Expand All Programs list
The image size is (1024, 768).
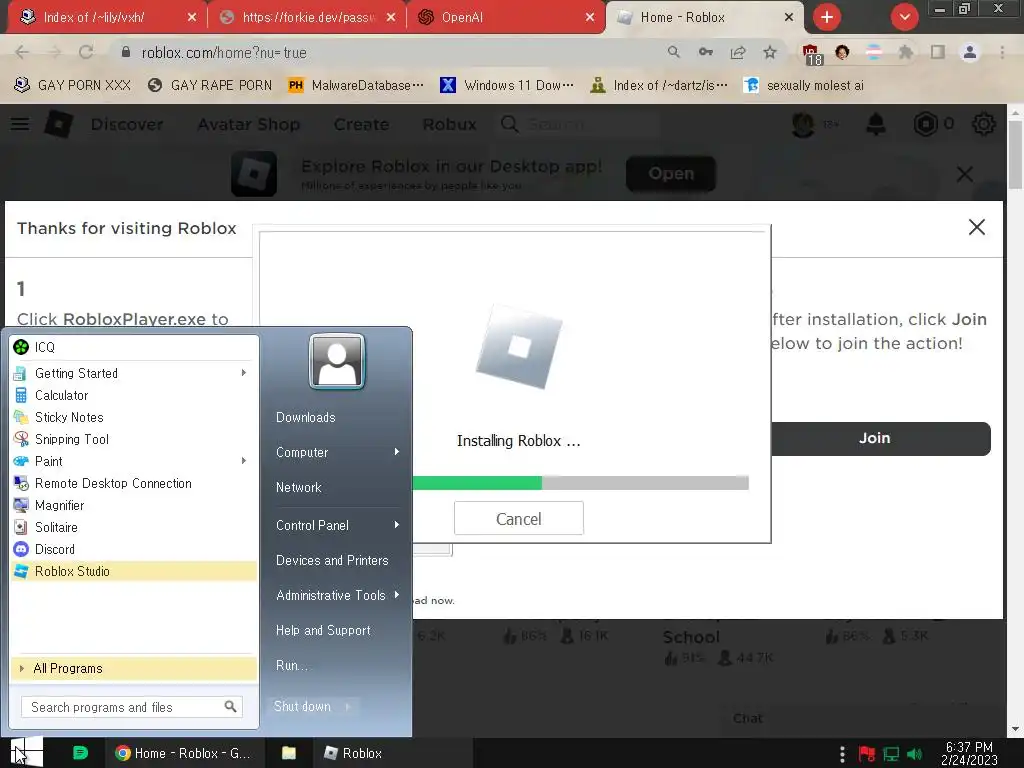pyautogui.click(x=134, y=668)
